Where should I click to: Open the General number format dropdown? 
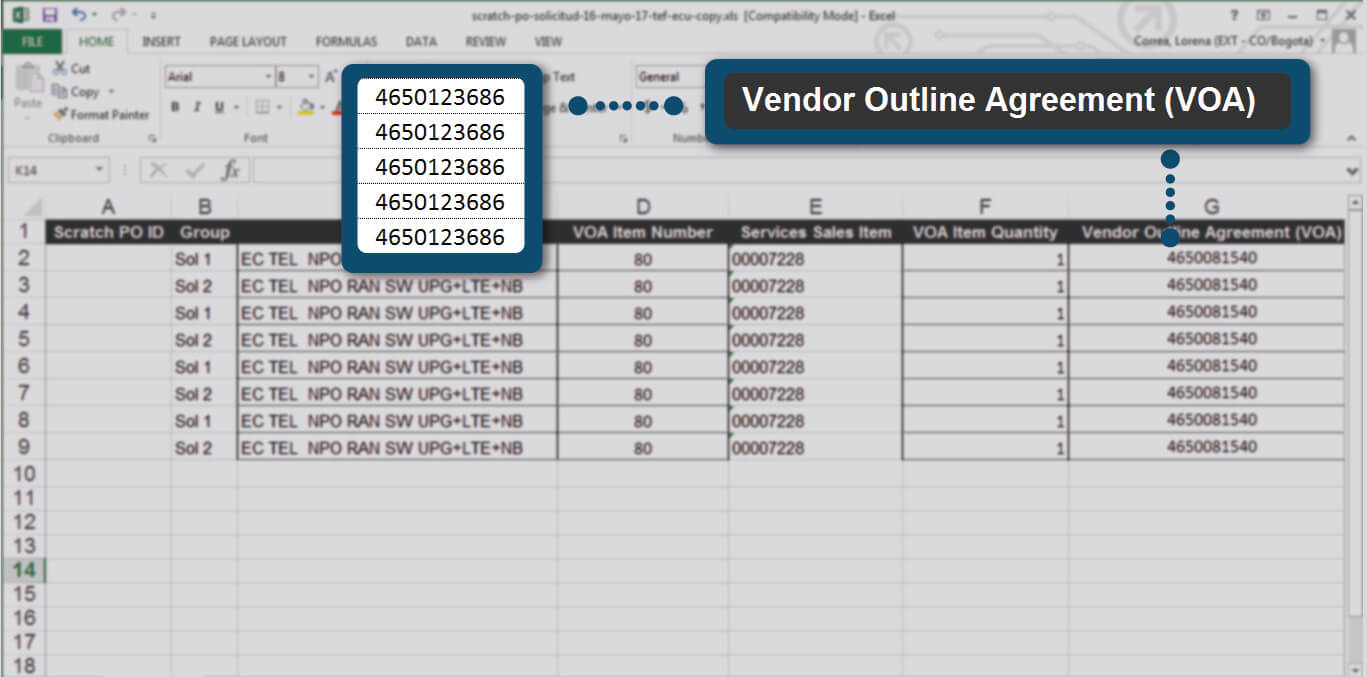point(670,77)
